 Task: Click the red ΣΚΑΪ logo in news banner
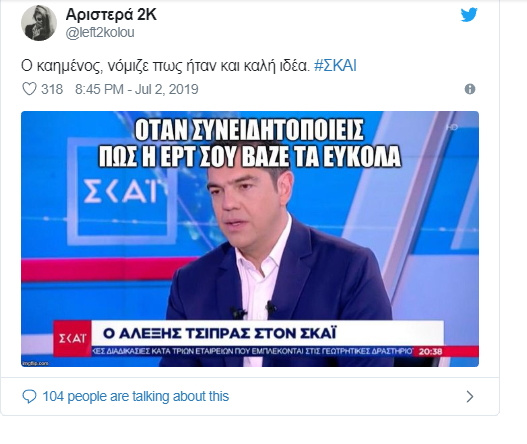(x=72, y=338)
